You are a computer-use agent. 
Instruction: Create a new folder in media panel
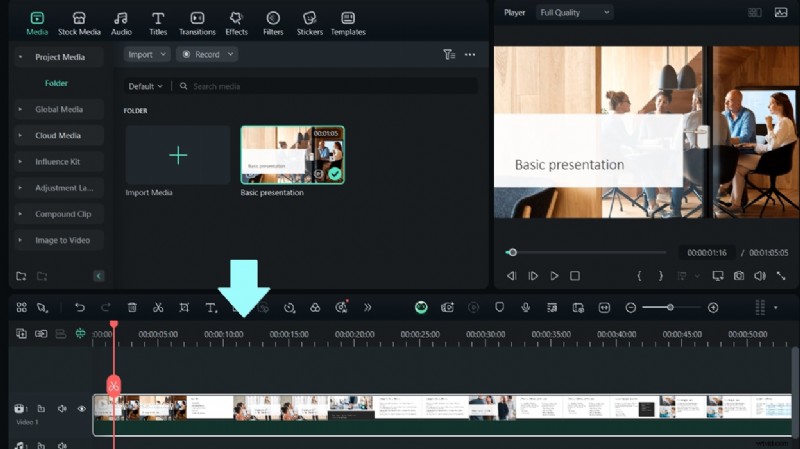click(21, 276)
